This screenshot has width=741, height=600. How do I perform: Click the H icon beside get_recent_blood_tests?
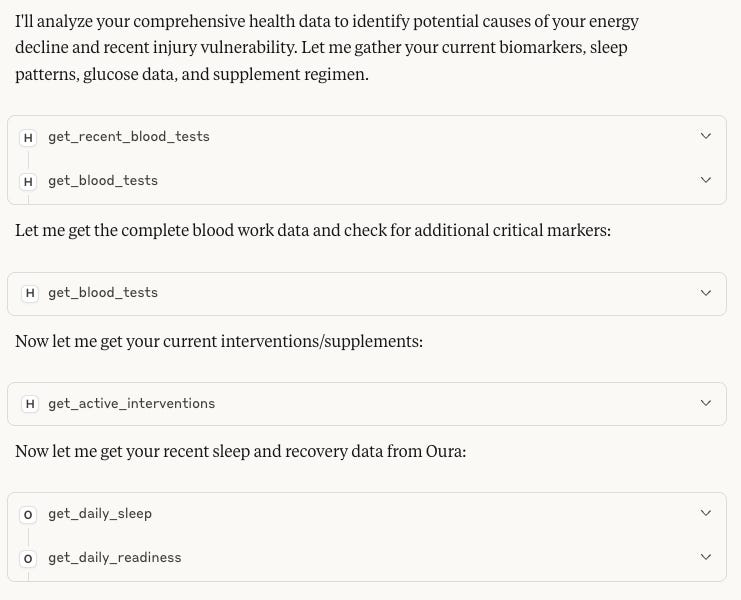[28, 137]
